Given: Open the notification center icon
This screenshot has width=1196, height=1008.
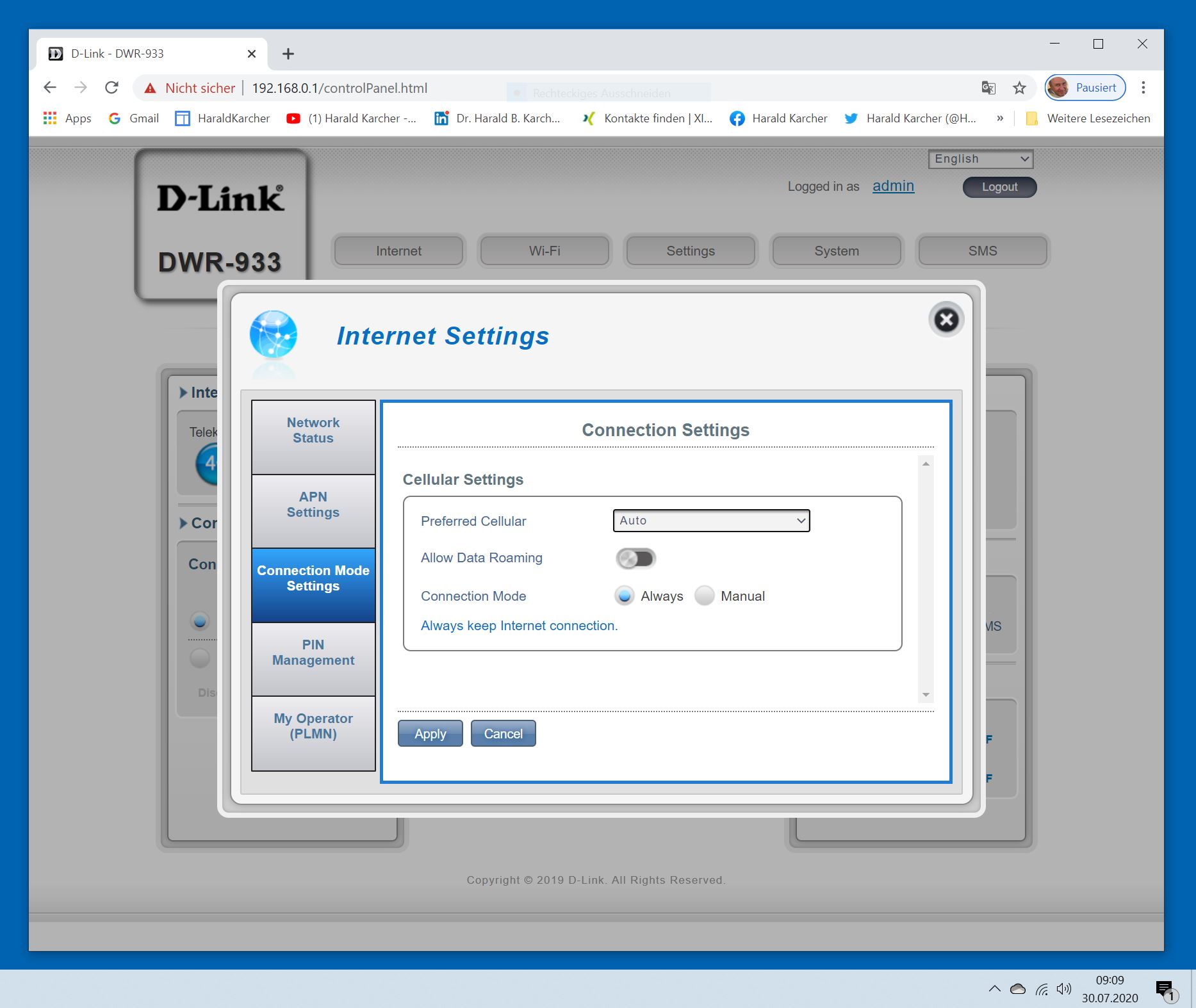Looking at the screenshot, I should 1166,990.
